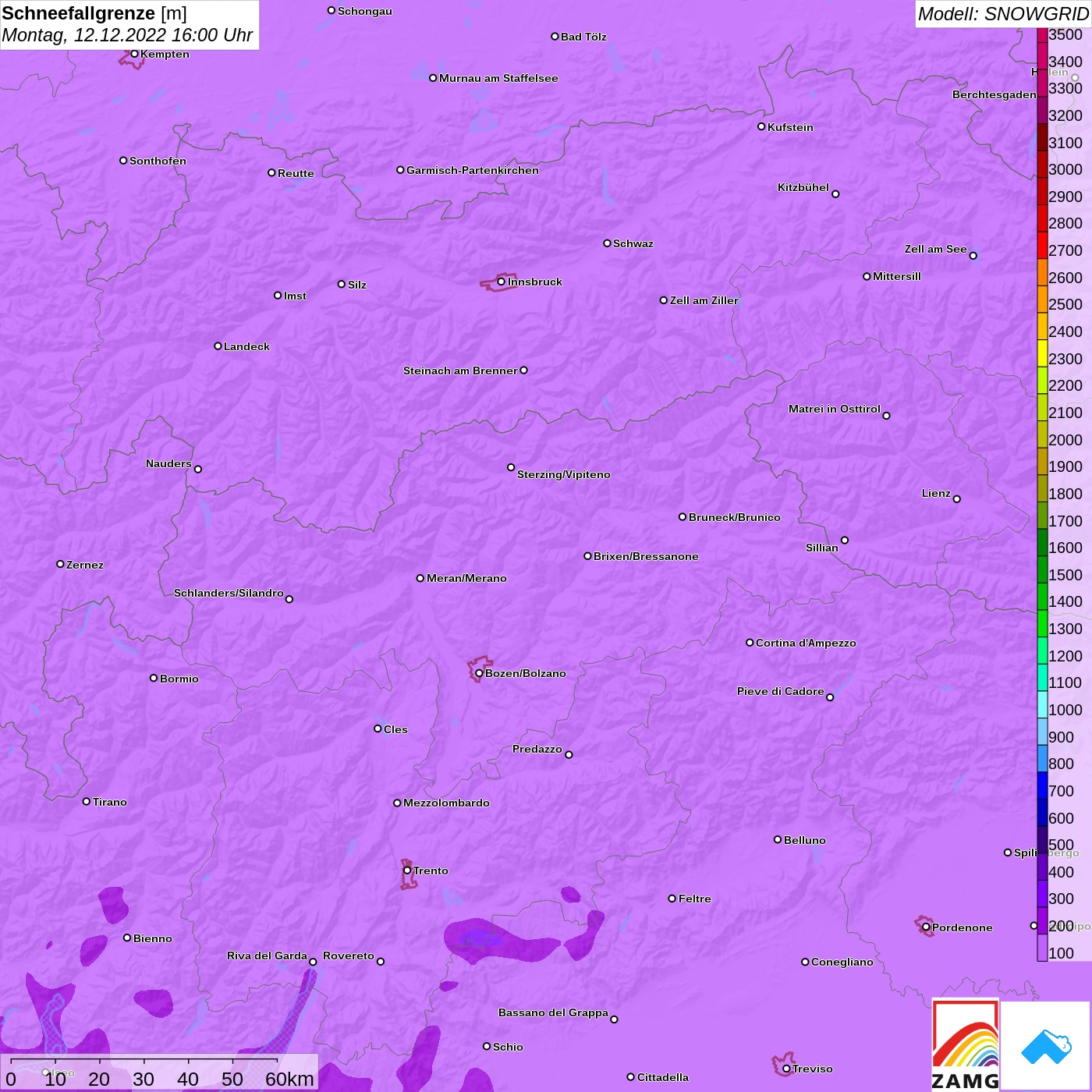1092x1092 pixels.
Task: Click the Garmisch-Partenkirchen label
Action: tap(473, 170)
